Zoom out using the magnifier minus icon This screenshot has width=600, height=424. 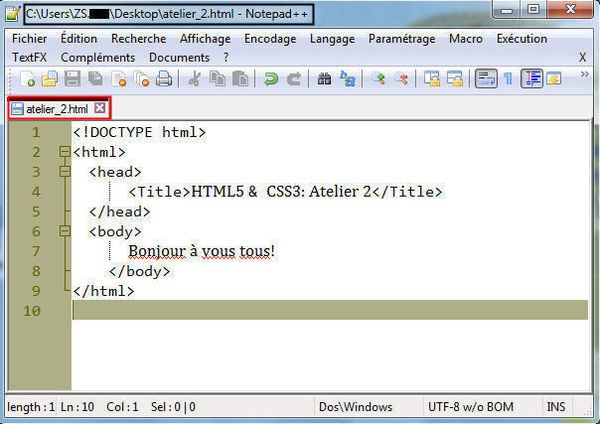click(x=401, y=79)
